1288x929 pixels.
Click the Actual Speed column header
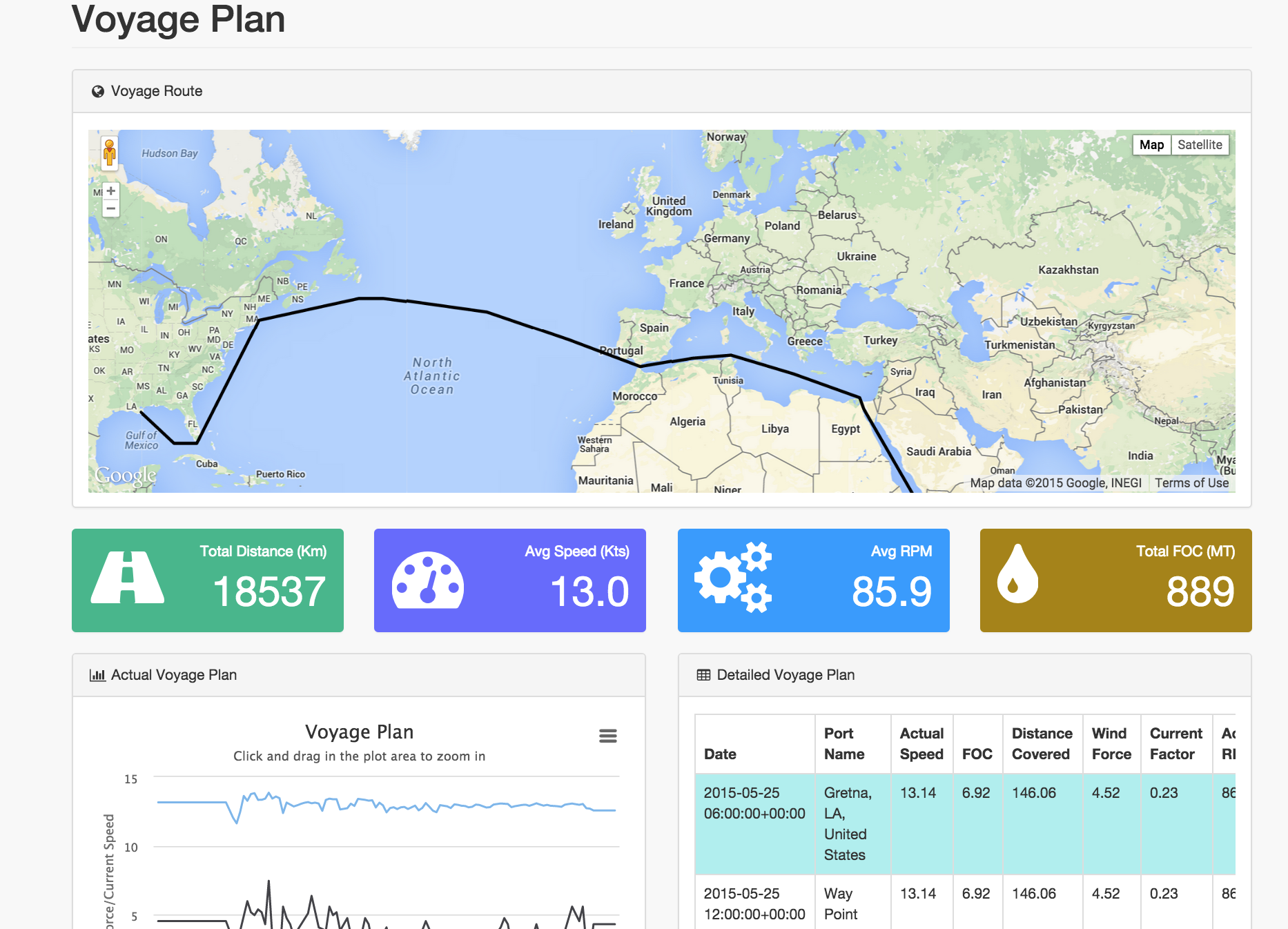pos(921,744)
